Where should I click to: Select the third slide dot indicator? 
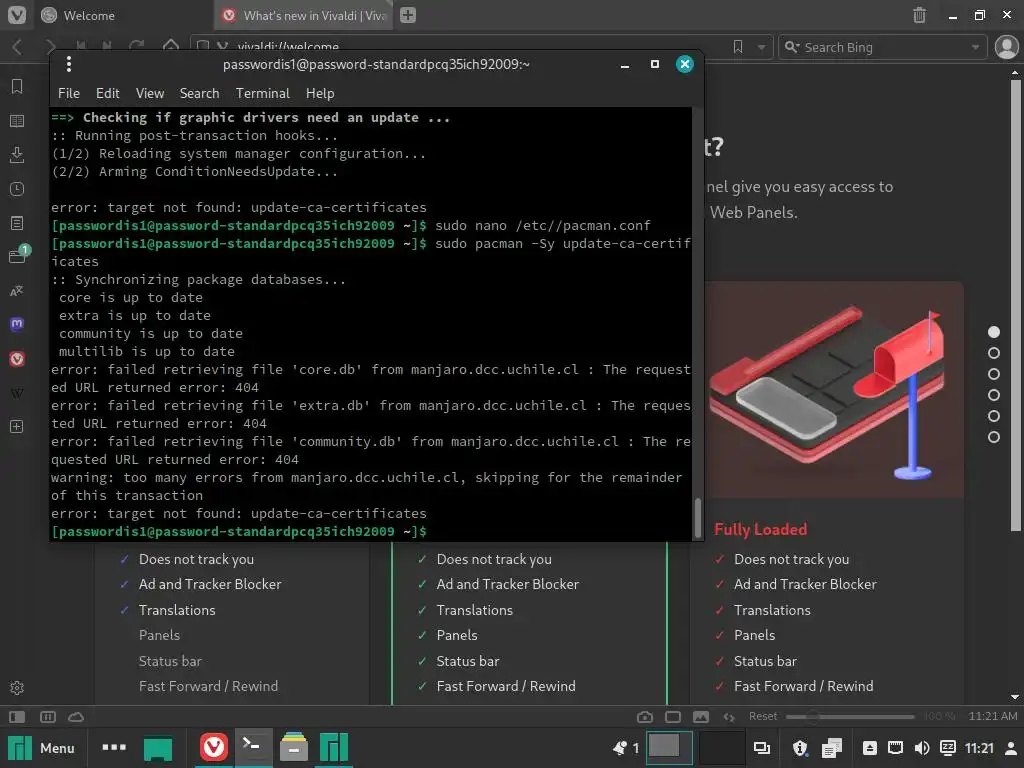[x=994, y=374]
